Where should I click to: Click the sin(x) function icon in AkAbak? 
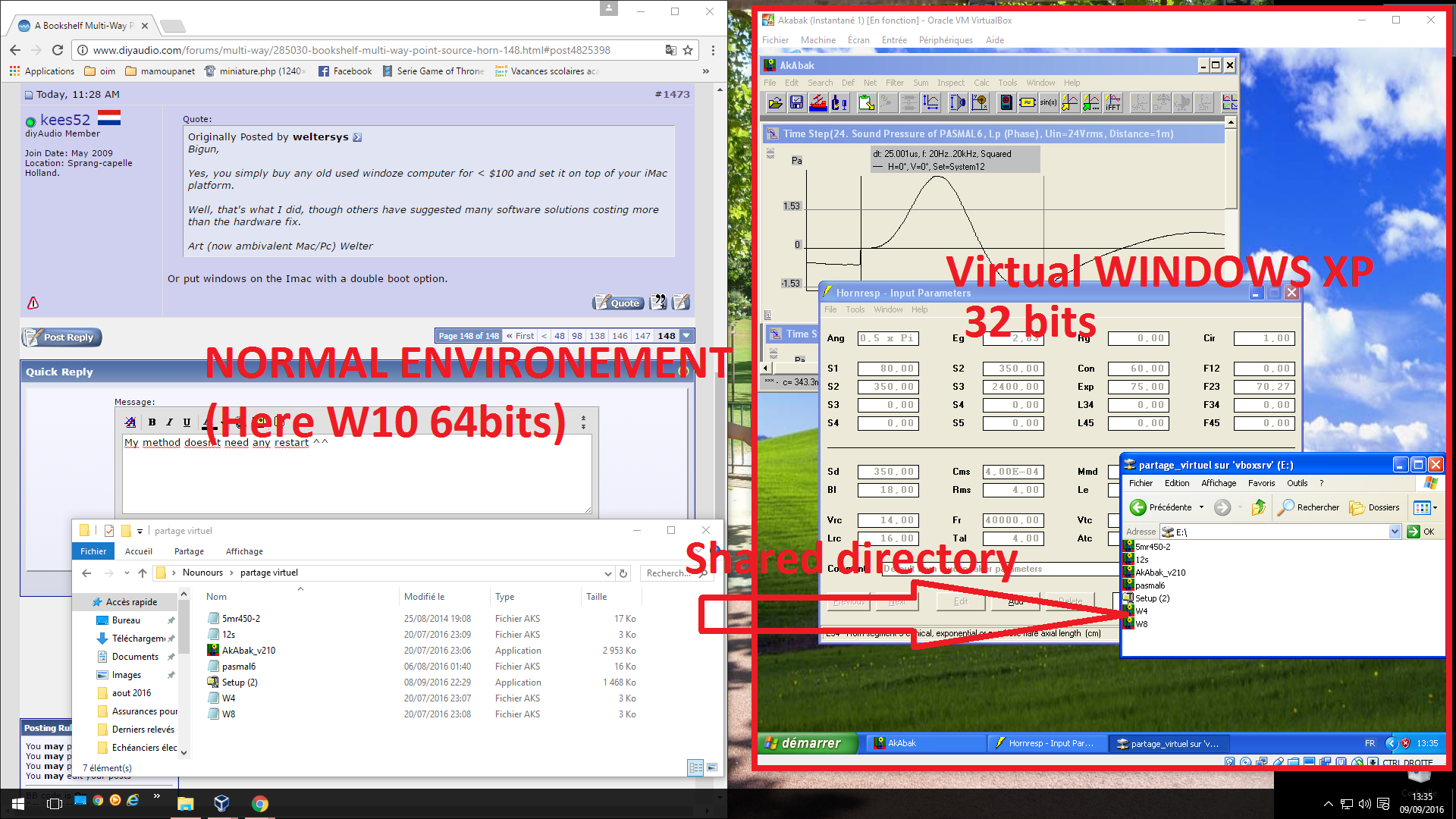coord(1049,102)
